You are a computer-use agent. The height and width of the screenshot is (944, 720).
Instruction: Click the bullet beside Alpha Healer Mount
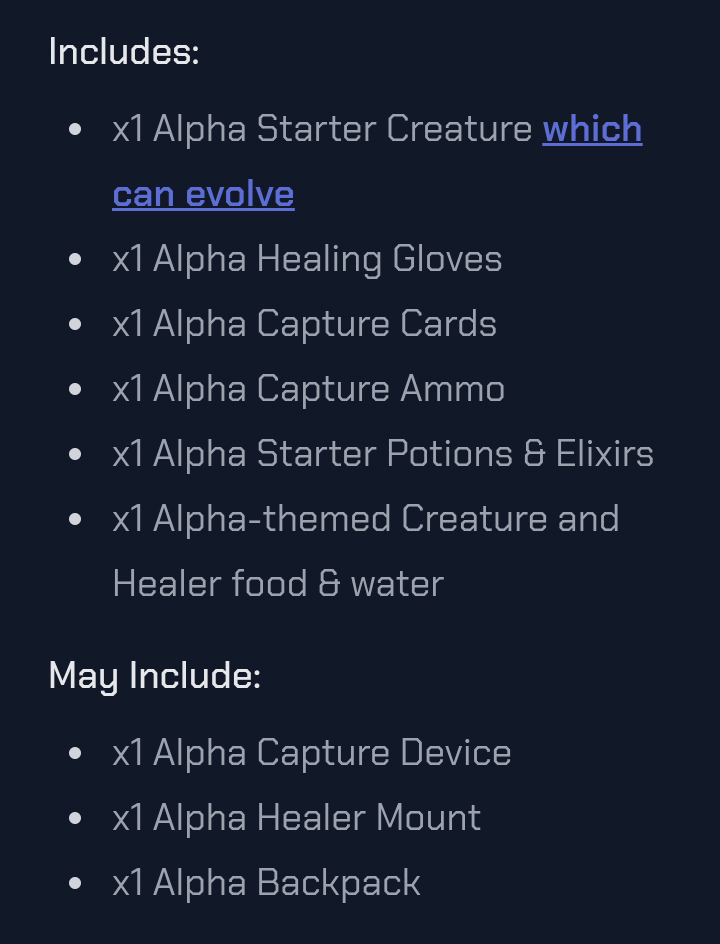[75, 819]
